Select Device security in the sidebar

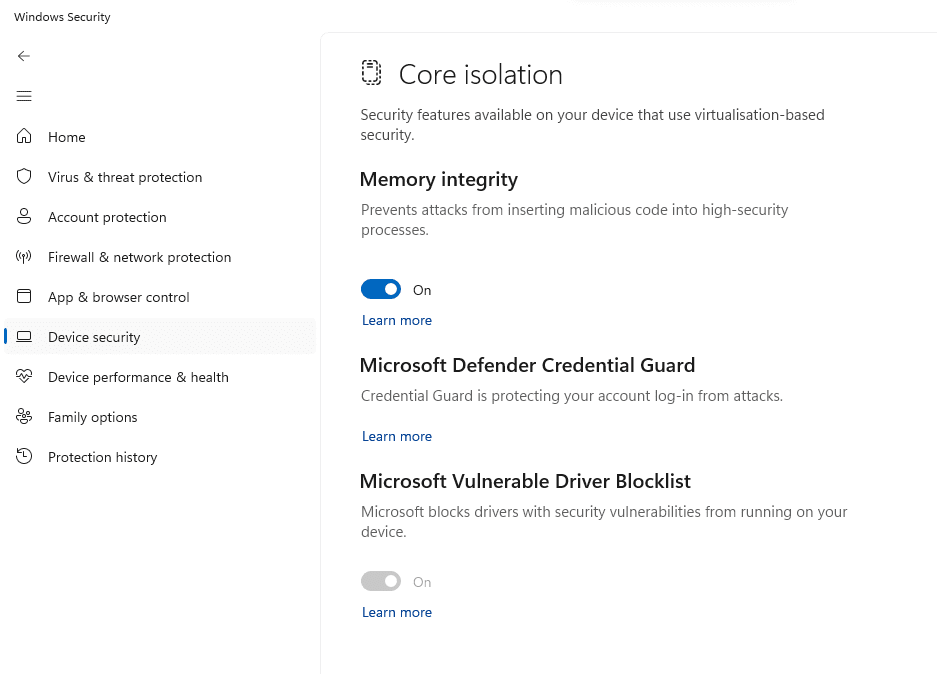coord(160,337)
